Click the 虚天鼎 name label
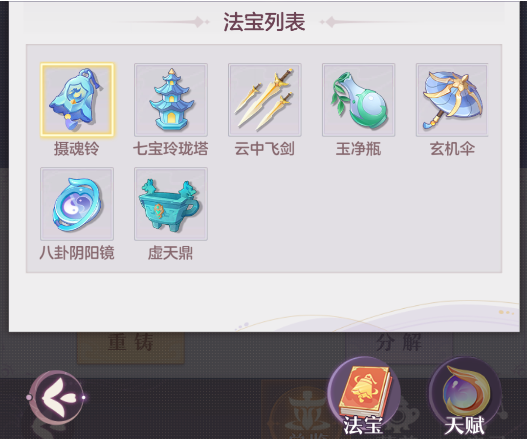 pos(170,253)
